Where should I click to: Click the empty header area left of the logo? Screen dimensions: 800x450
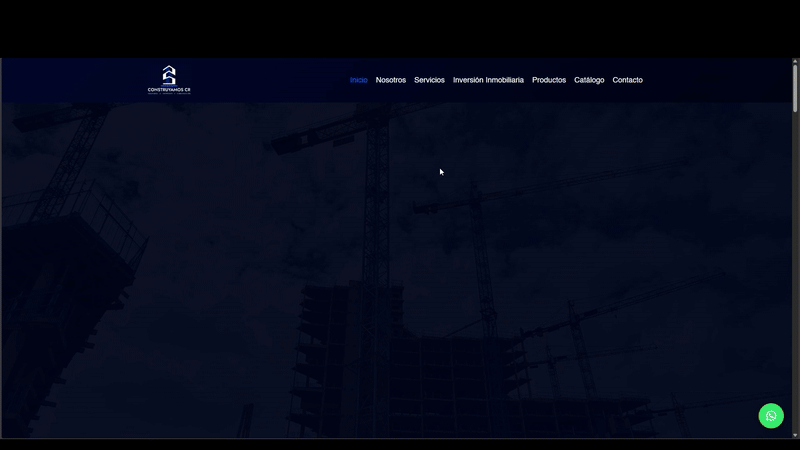coord(70,80)
